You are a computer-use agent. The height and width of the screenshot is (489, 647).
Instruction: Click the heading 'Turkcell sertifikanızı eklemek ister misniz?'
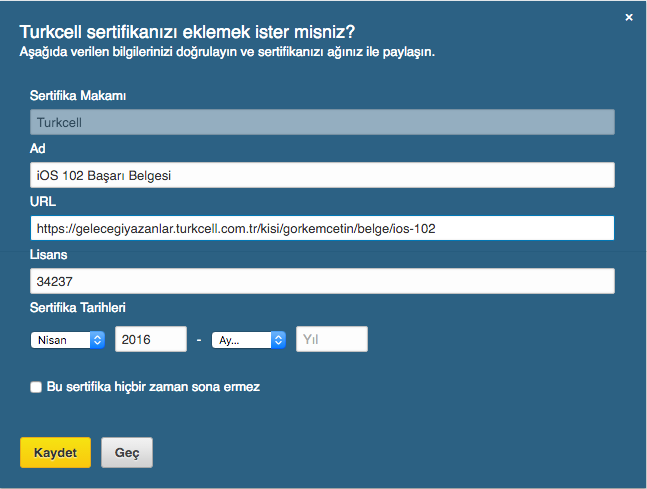point(187,32)
